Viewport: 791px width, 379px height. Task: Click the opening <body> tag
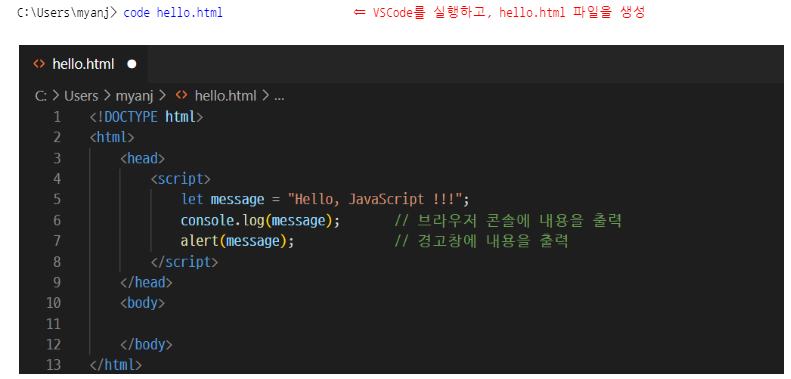[143, 303]
